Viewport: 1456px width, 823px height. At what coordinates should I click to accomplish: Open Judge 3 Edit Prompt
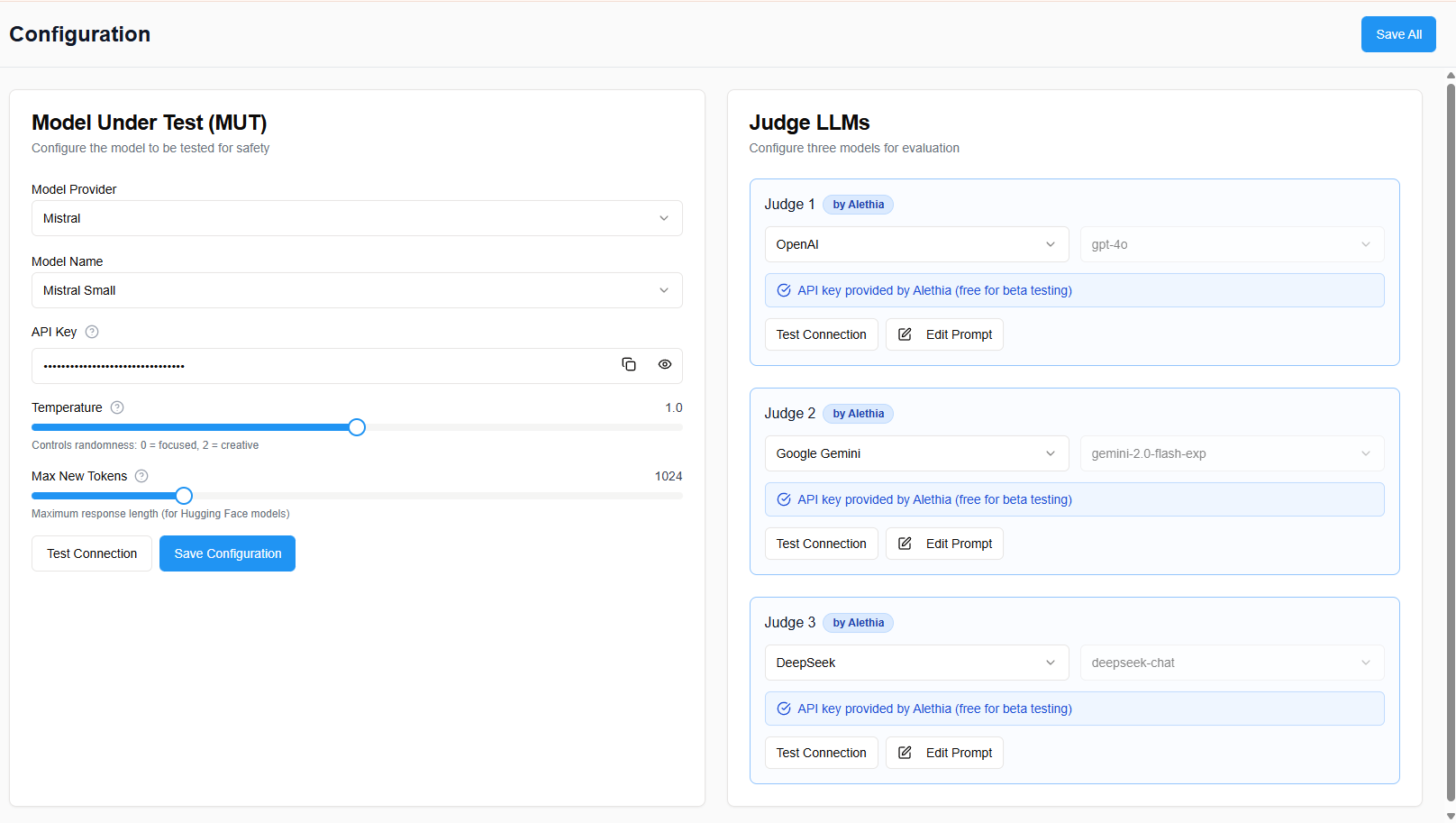(944, 753)
